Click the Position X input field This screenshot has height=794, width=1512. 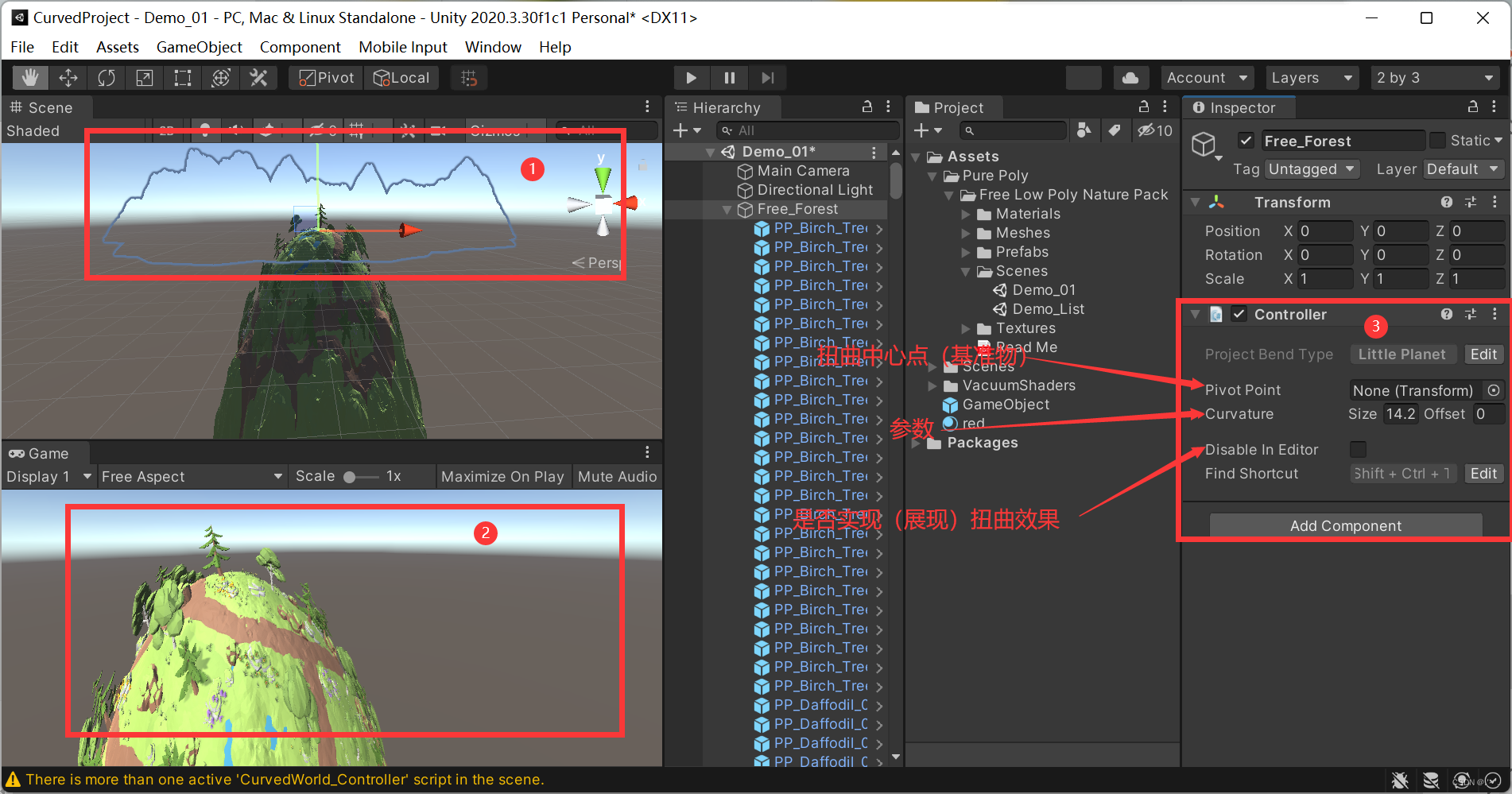click(x=1325, y=230)
